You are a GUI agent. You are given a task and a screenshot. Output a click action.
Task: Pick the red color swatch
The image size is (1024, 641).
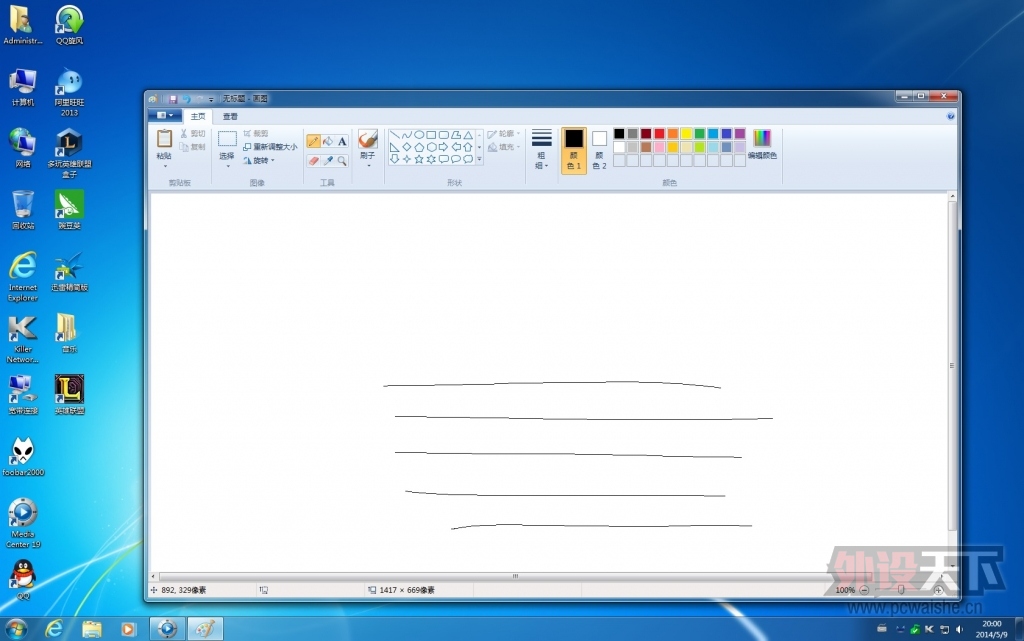point(660,134)
